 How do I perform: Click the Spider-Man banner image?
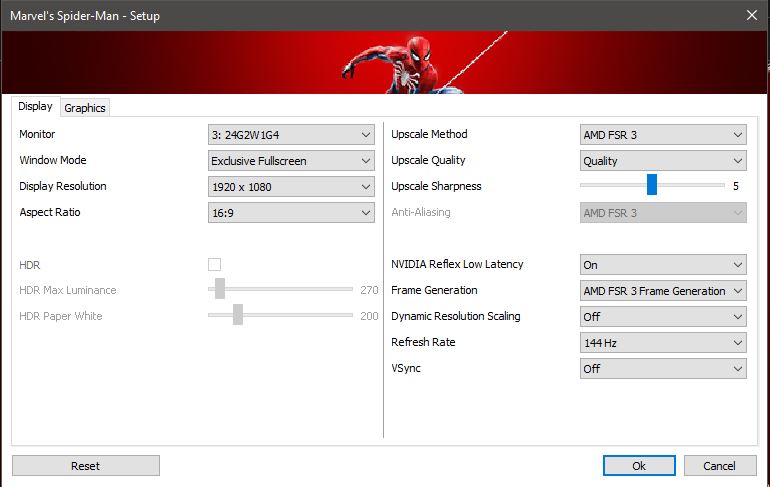point(385,62)
